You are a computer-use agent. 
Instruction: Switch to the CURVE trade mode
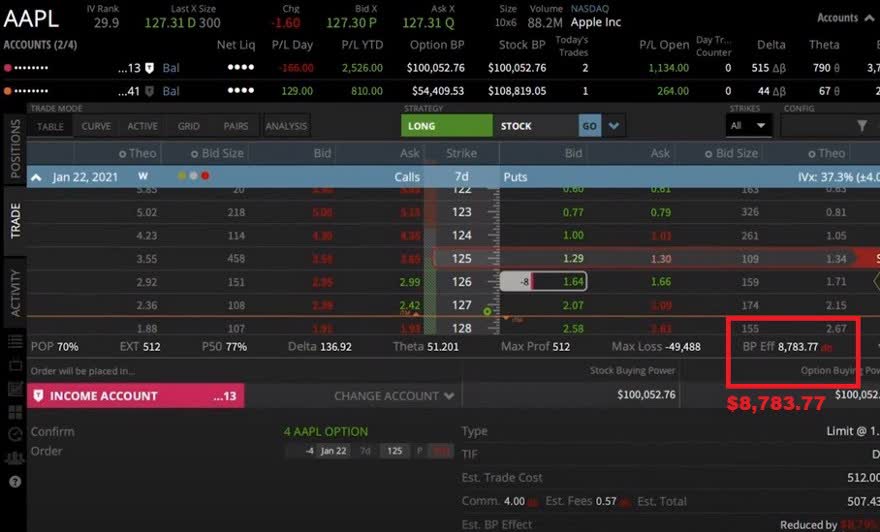click(97, 126)
